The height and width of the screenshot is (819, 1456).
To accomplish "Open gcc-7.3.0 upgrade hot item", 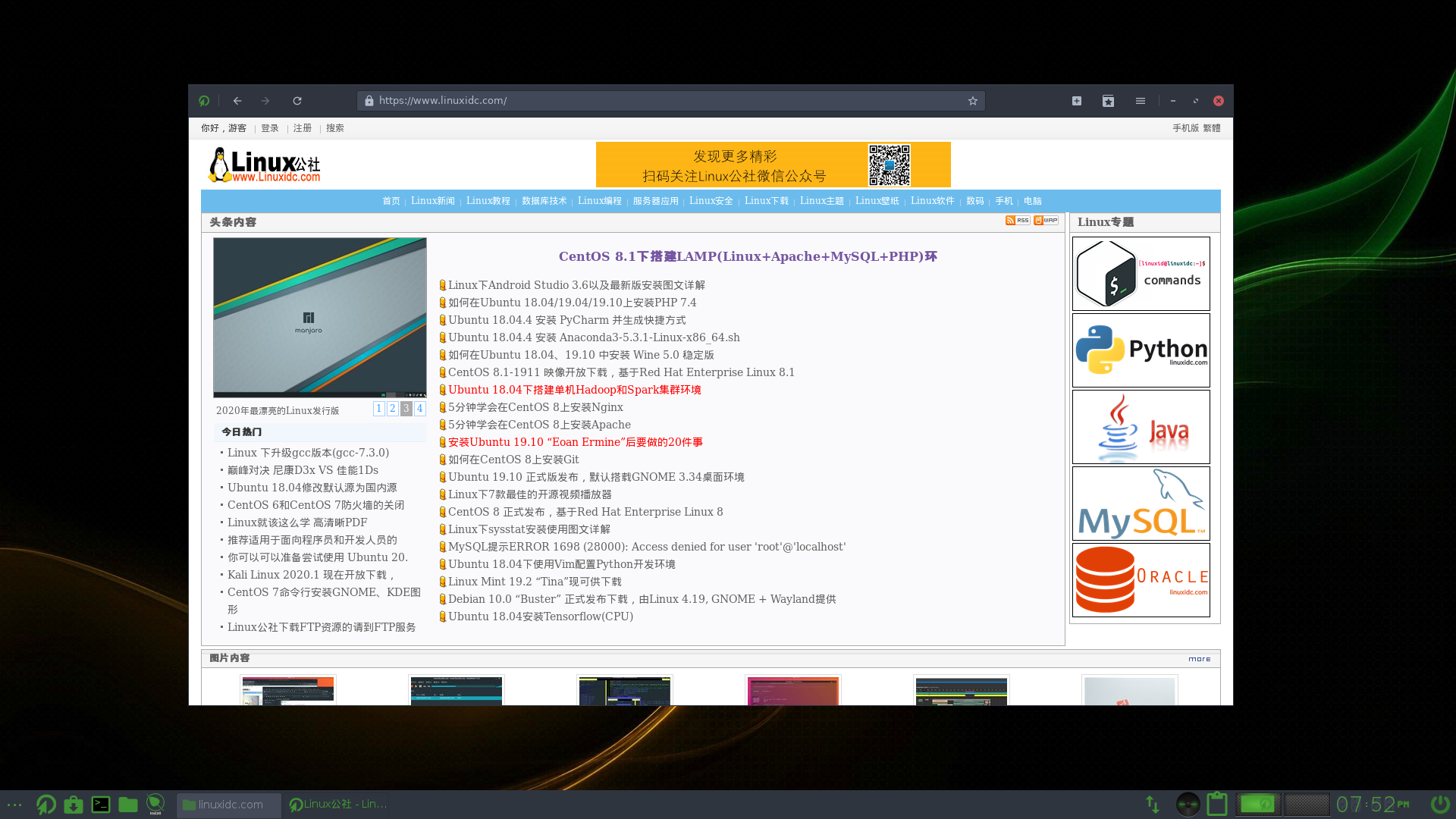I will click(308, 453).
